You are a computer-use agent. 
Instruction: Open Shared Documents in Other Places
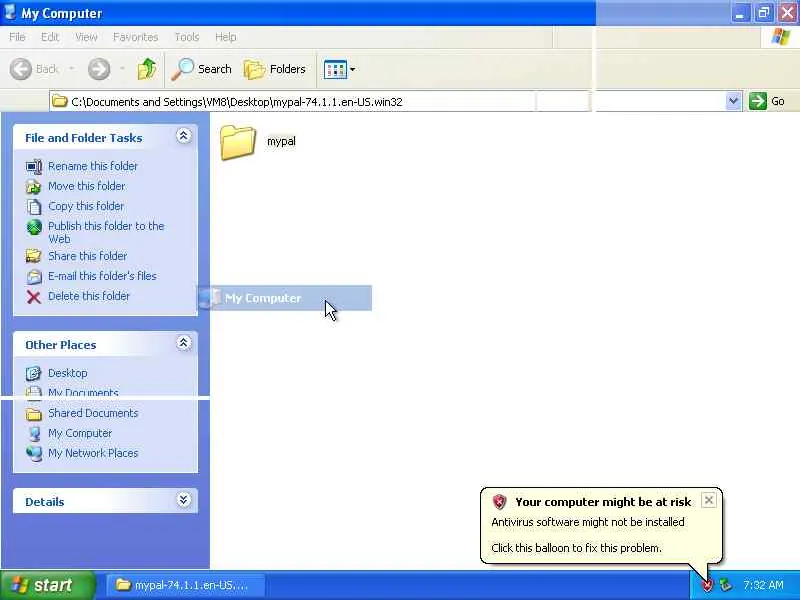[93, 413]
